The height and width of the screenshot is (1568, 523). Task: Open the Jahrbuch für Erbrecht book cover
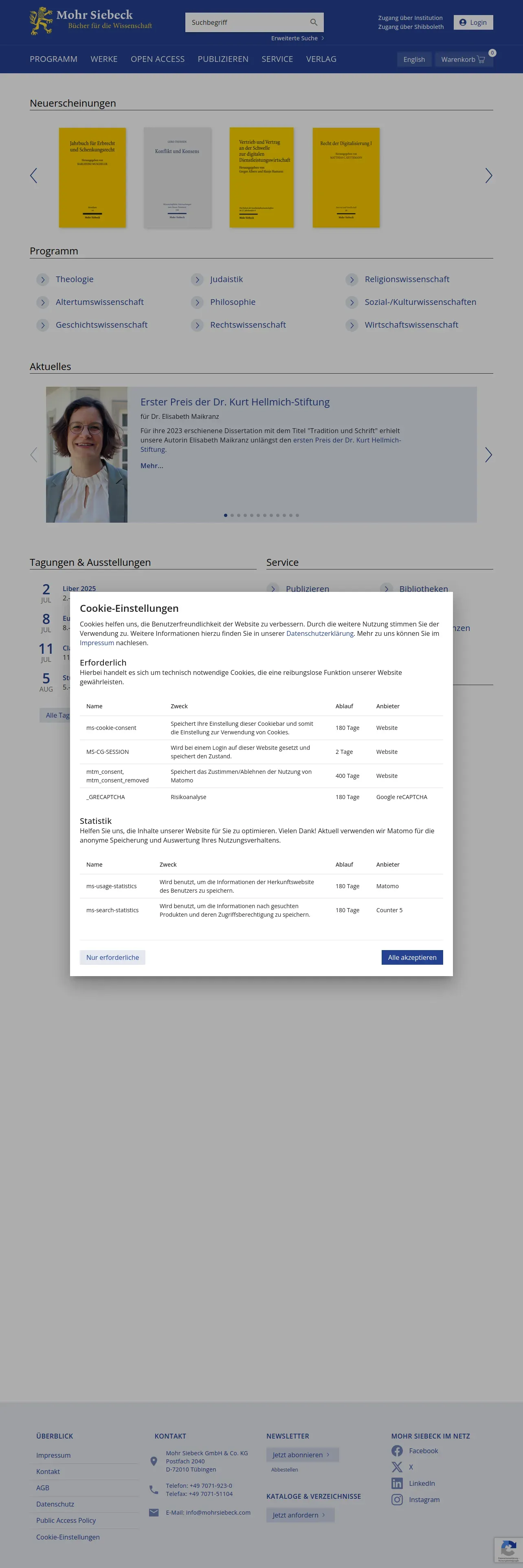tap(92, 178)
